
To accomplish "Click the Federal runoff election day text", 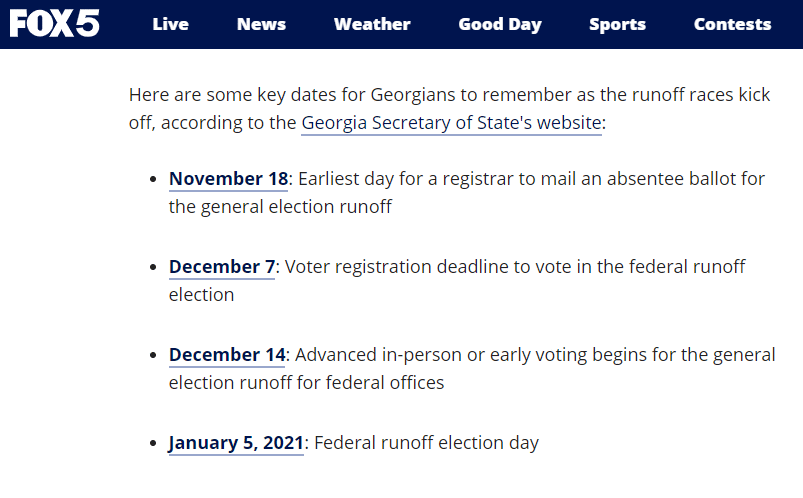I will pyautogui.click(x=426, y=443).
